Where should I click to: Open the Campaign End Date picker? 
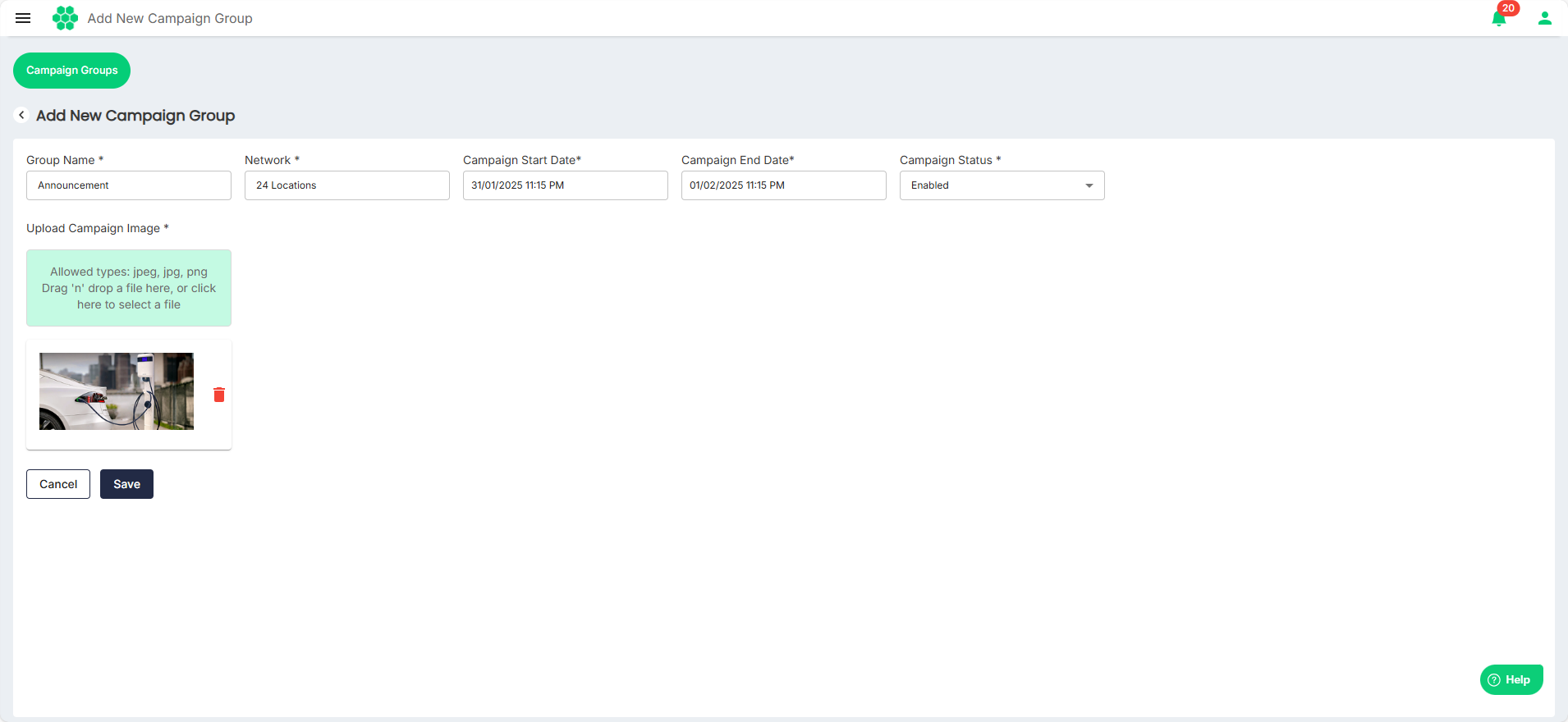click(x=784, y=185)
